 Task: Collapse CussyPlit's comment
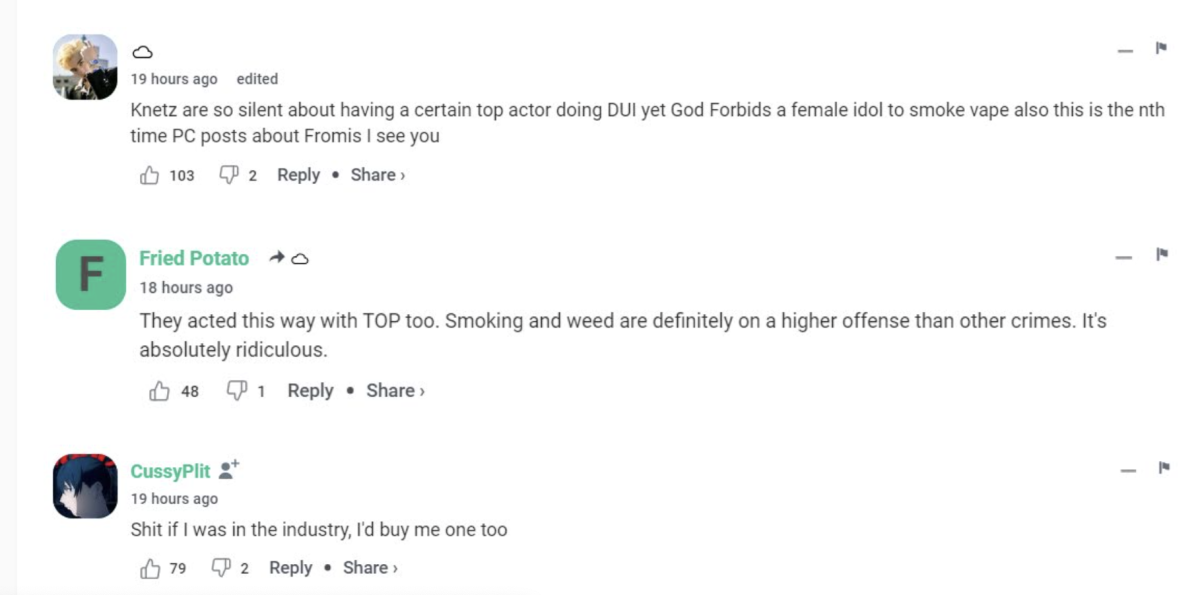(x=1128, y=470)
